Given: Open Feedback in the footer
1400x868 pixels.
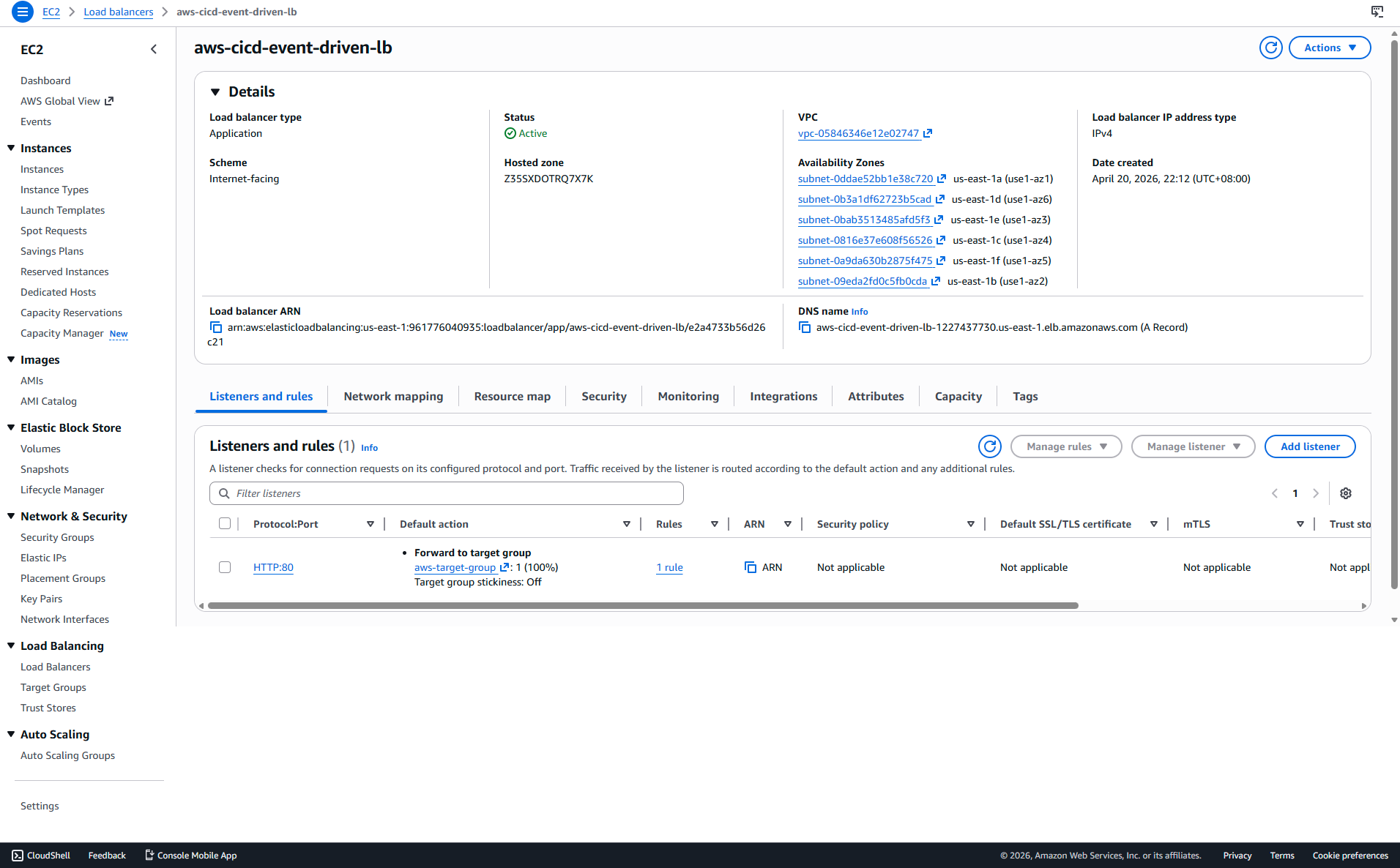Looking at the screenshot, I should click(107, 856).
